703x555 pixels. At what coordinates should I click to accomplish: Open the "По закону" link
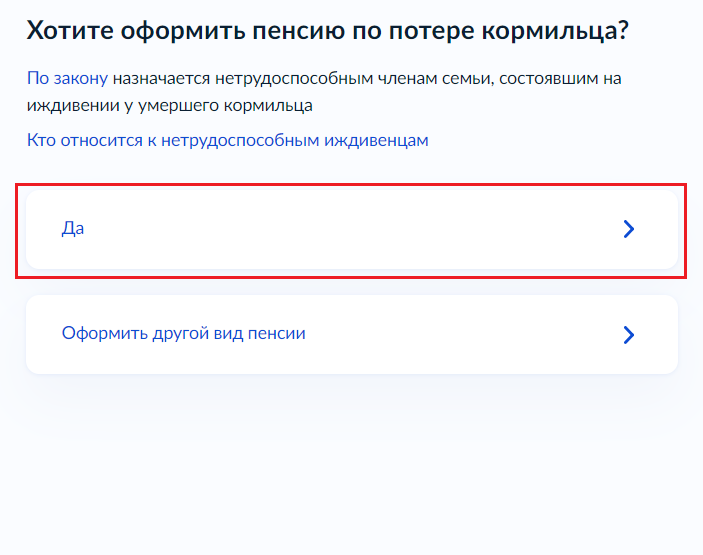(67, 77)
